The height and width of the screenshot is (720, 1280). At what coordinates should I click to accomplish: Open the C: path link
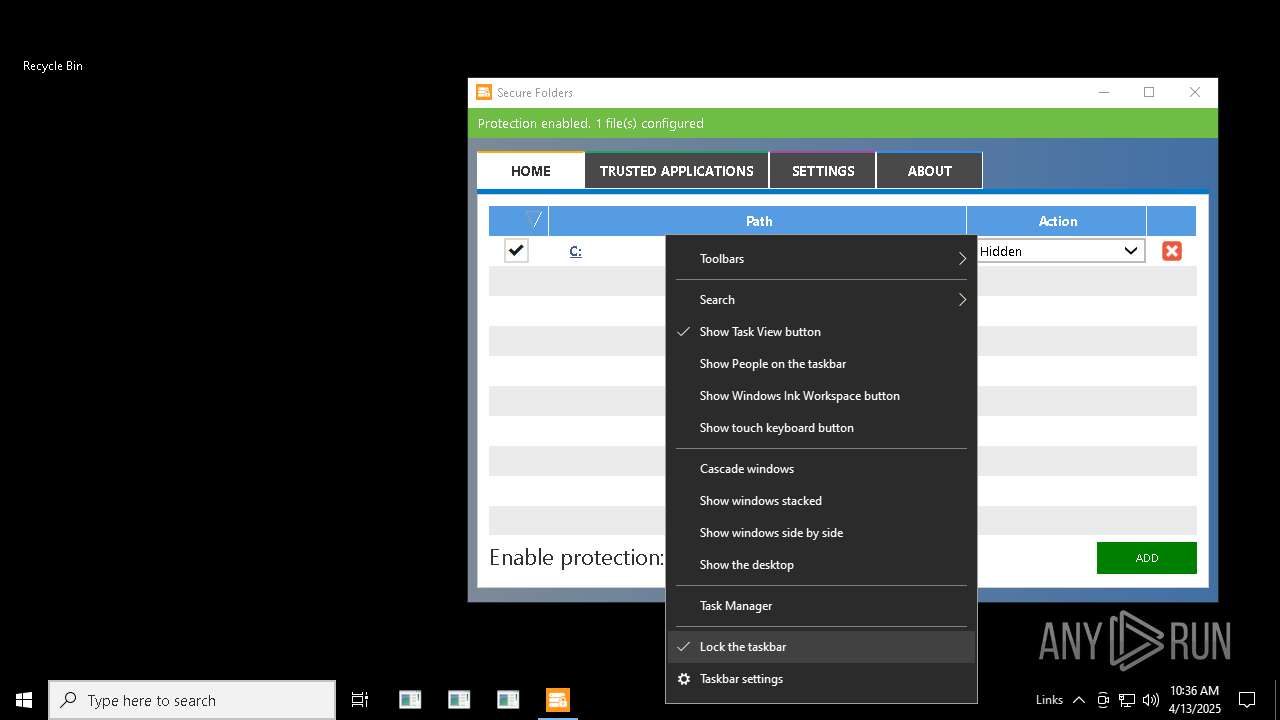coord(576,251)
